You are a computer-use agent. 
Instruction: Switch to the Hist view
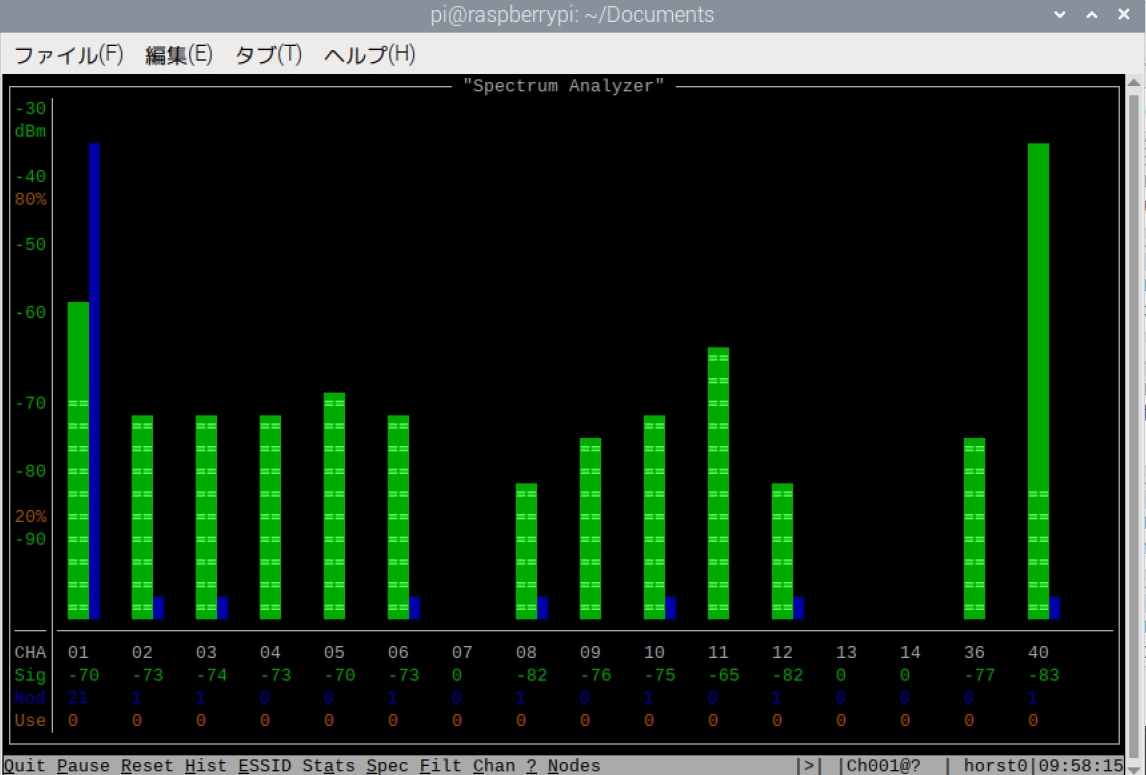pyautogui.click(x=205, y=766)
